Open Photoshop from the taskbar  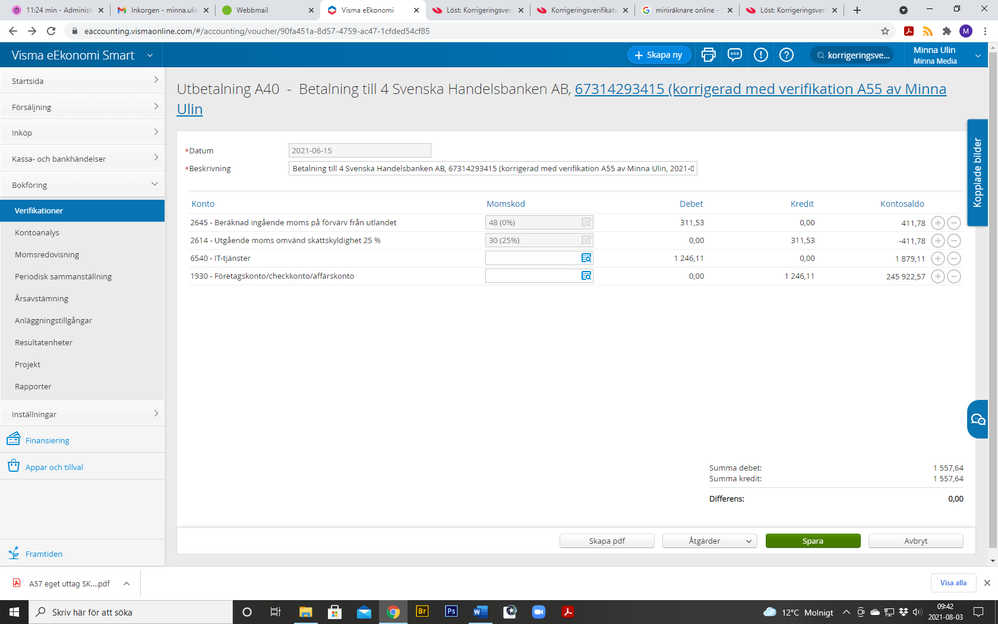(x=451, y=611)
